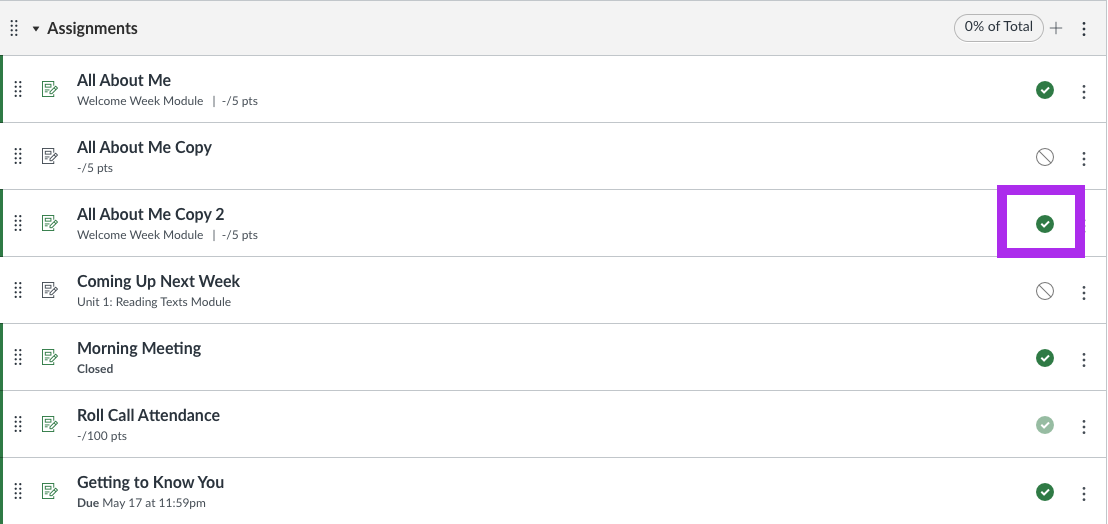Open the Roll Call Attendance assignment link
This screenshot has height=524, width=1108.
pos(148,415)
